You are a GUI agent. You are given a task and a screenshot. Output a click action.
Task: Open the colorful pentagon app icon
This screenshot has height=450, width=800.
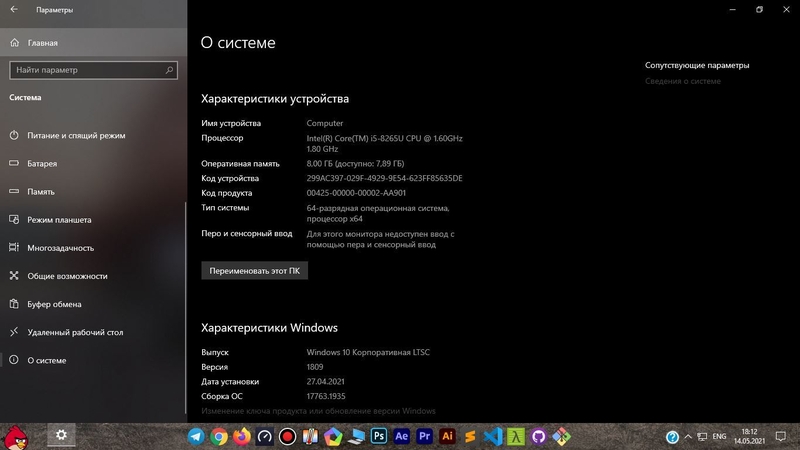333,436
